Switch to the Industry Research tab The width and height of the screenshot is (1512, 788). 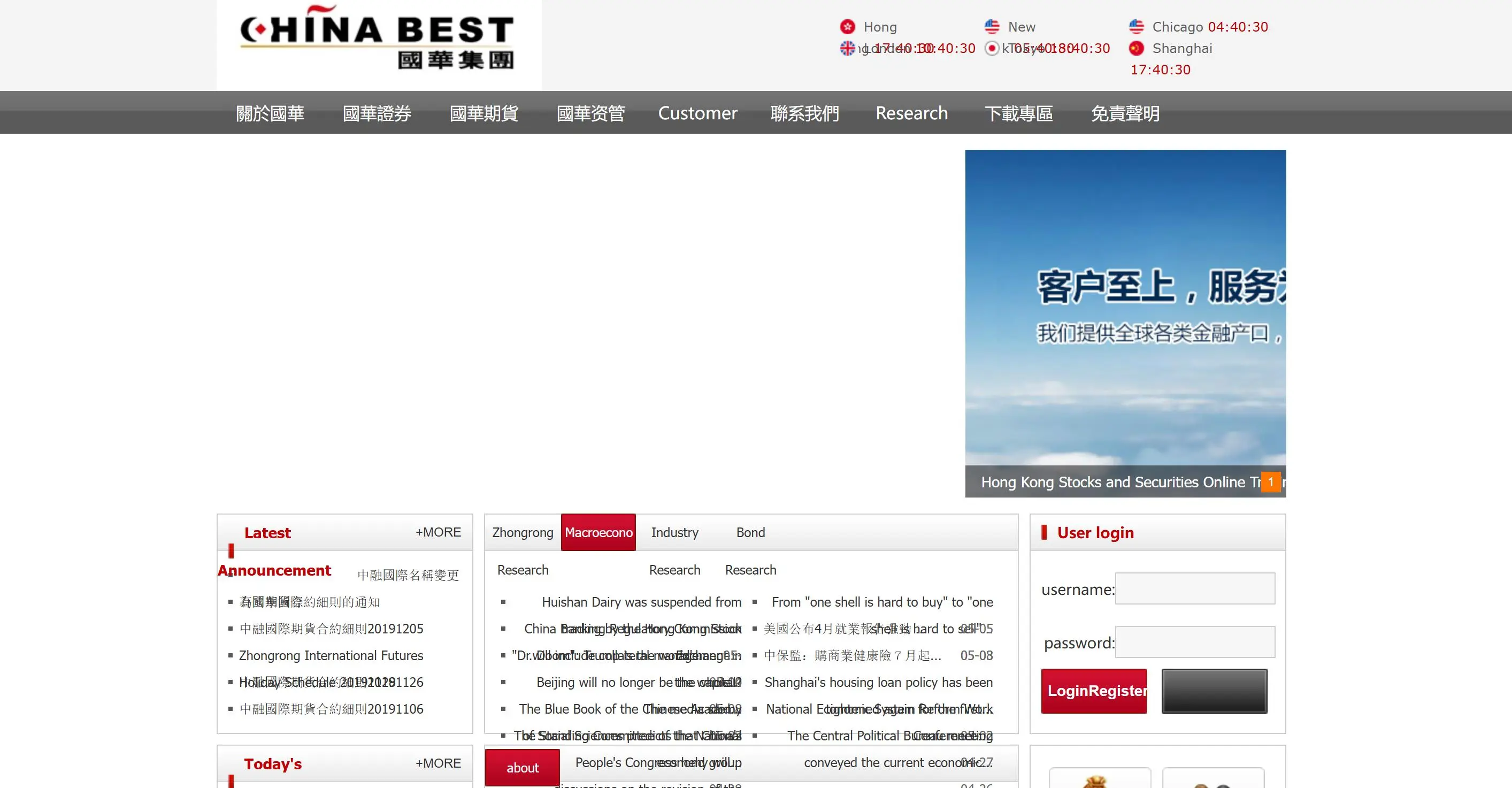pos(674,533)
